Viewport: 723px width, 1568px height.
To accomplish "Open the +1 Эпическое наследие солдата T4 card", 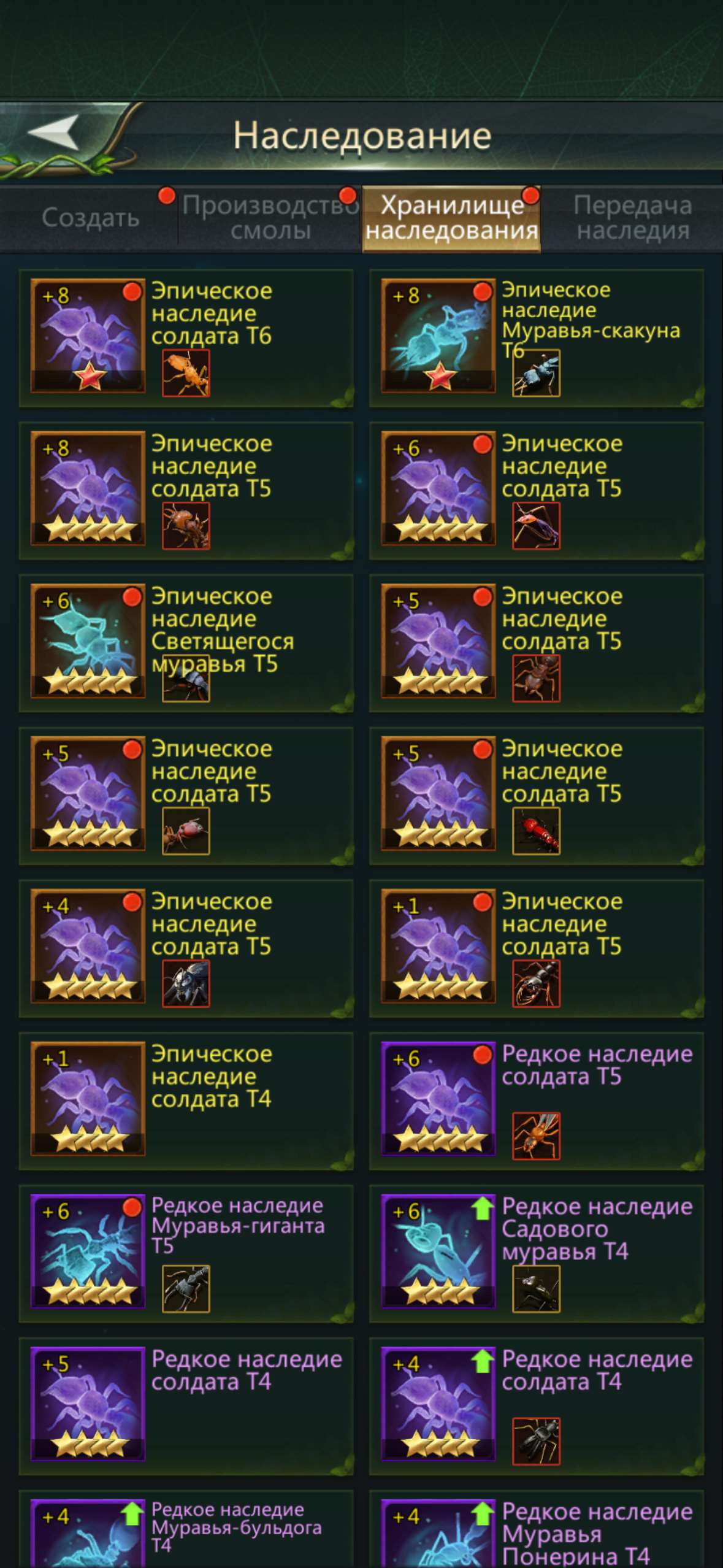I will (x=186, y=1101).
